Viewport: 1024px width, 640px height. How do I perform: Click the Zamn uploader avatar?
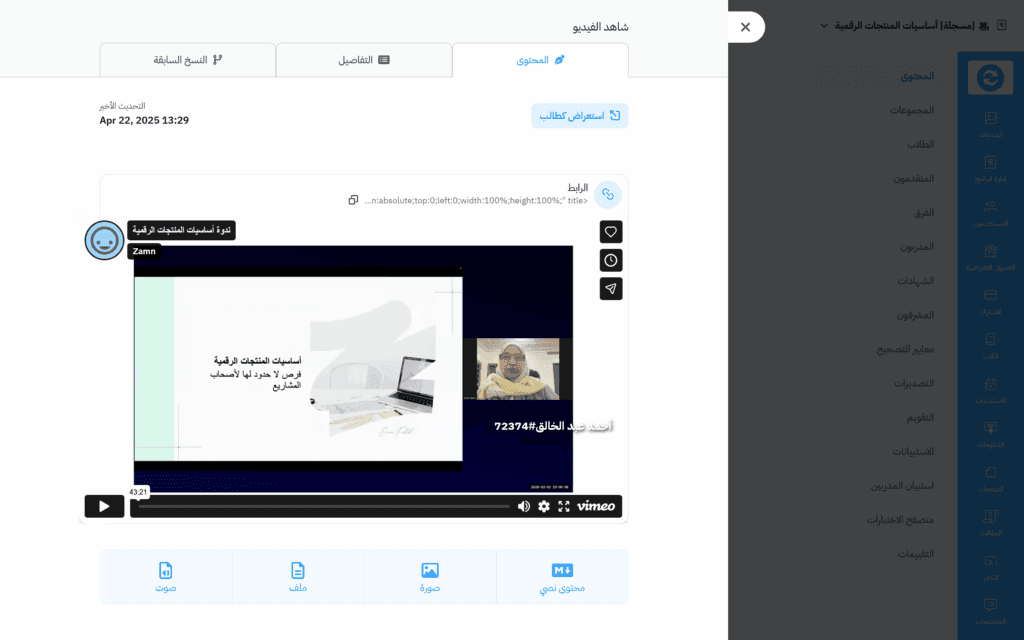pos(104,240)
